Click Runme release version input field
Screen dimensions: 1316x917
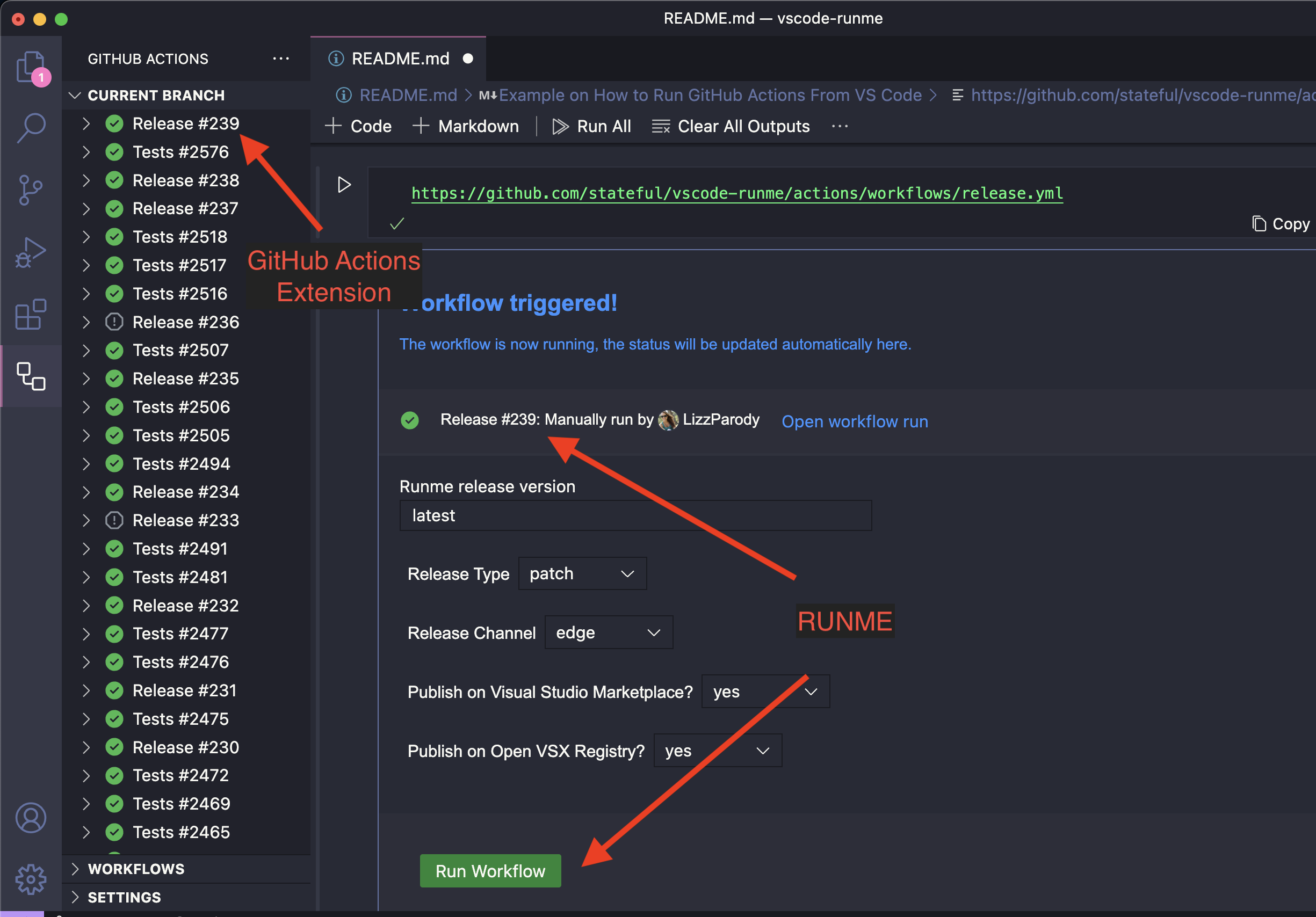point(635,515)
